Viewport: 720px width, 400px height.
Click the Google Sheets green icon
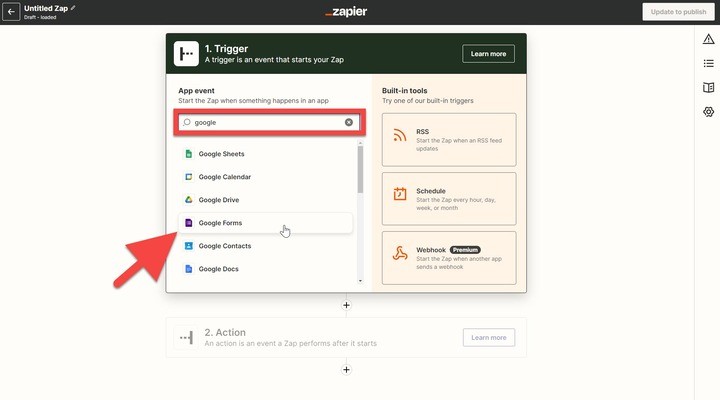coord(188,154)
